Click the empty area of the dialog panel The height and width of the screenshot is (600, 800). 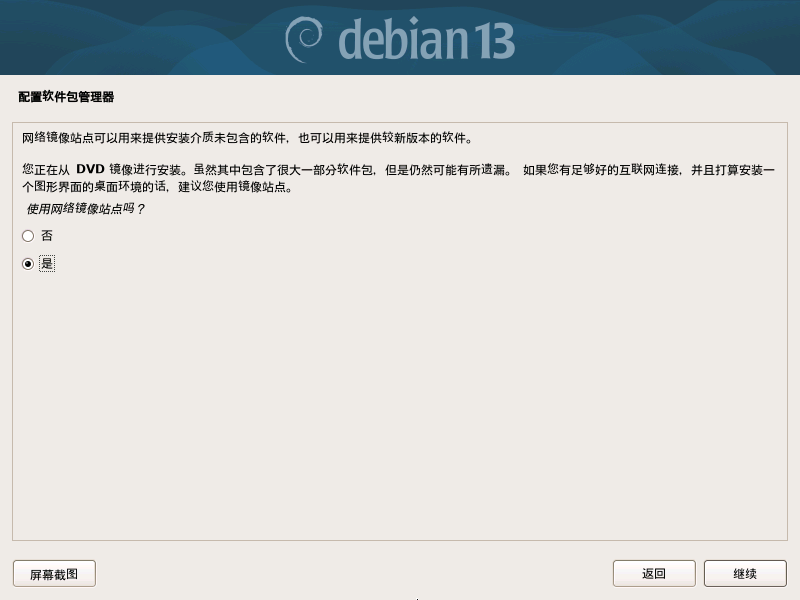tap(400, 403)
